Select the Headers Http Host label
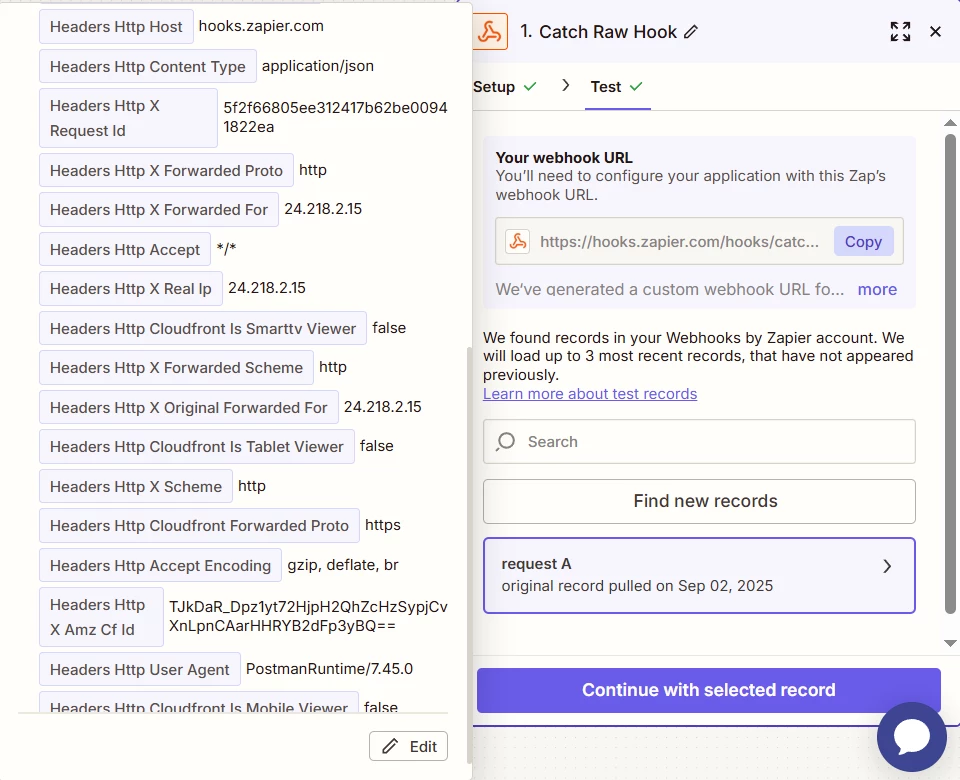960x780 pixels. 116,27
